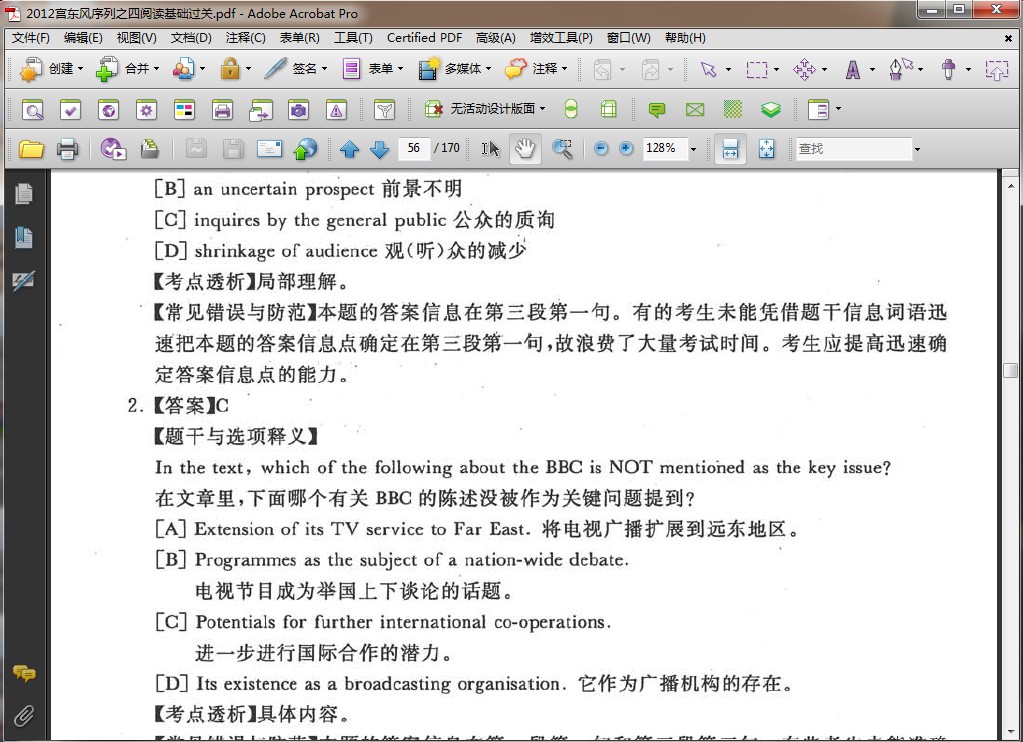Toggle scrolling fit-width page mode
This screenshot has height=742, width=1023.
730,149
